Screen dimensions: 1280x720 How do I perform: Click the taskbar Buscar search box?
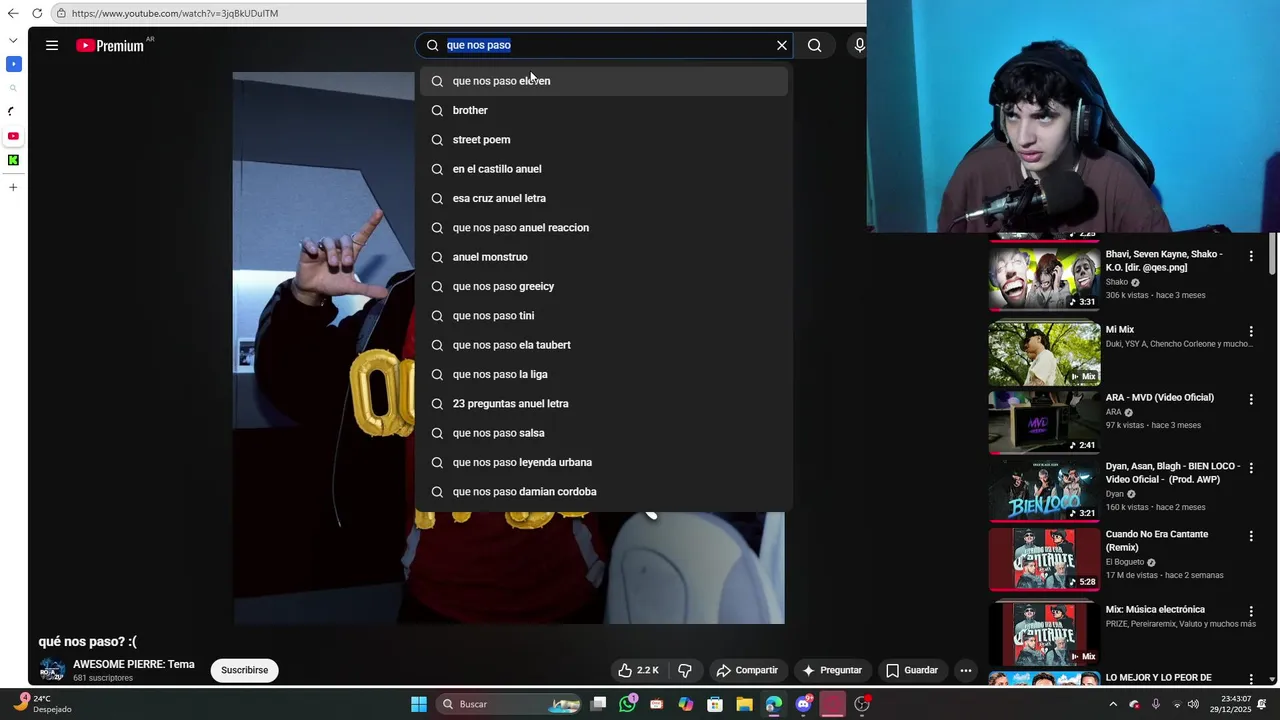(510, 704)
